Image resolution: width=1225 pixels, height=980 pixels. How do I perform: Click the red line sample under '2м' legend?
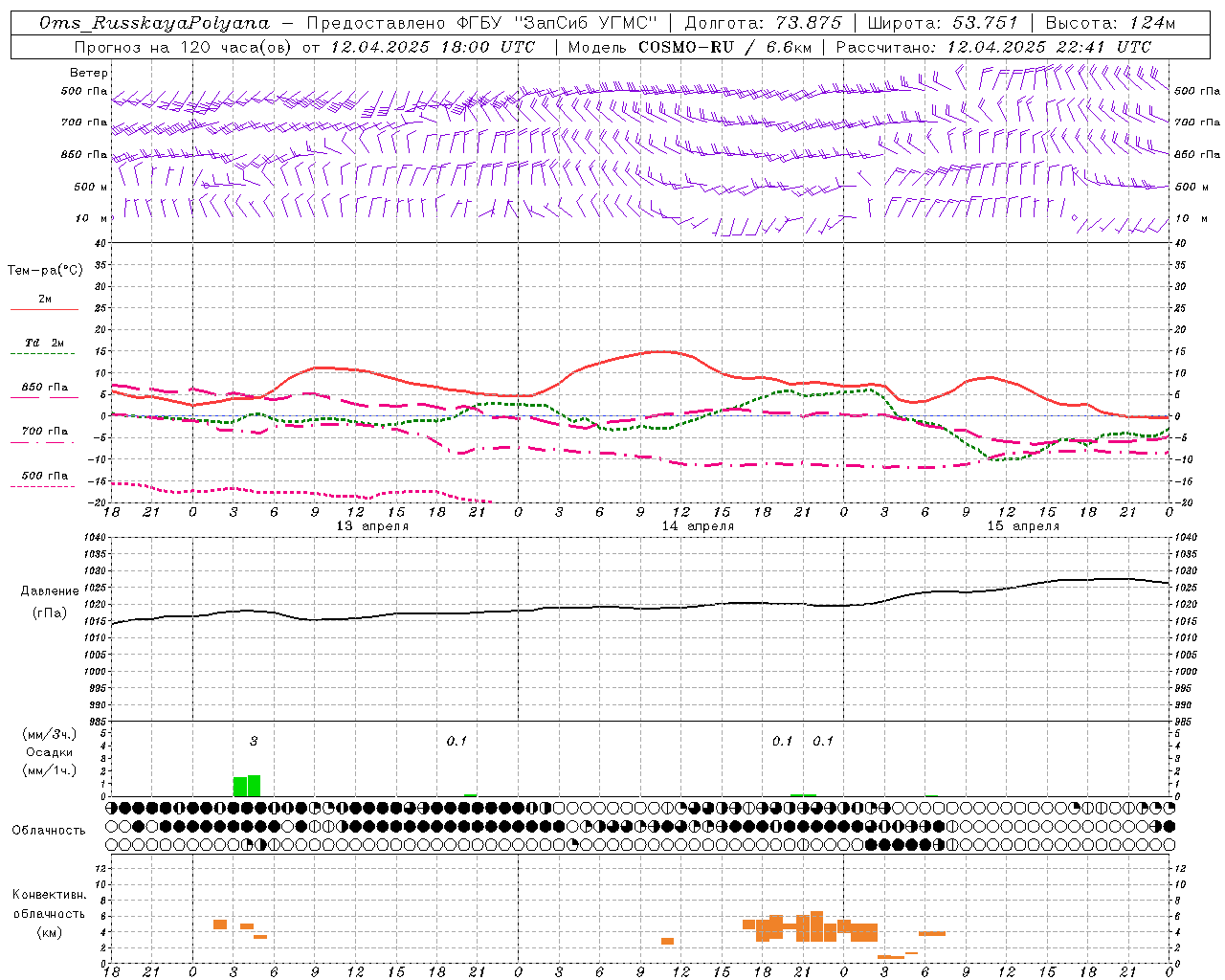(x=44, y=310)
